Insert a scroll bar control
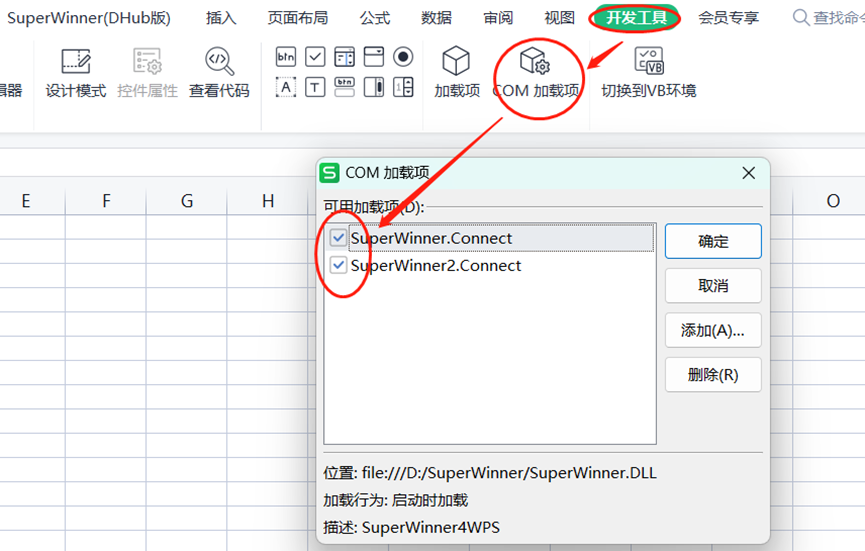Viewport: 865px width, 551px height. (x=373, y=87)
